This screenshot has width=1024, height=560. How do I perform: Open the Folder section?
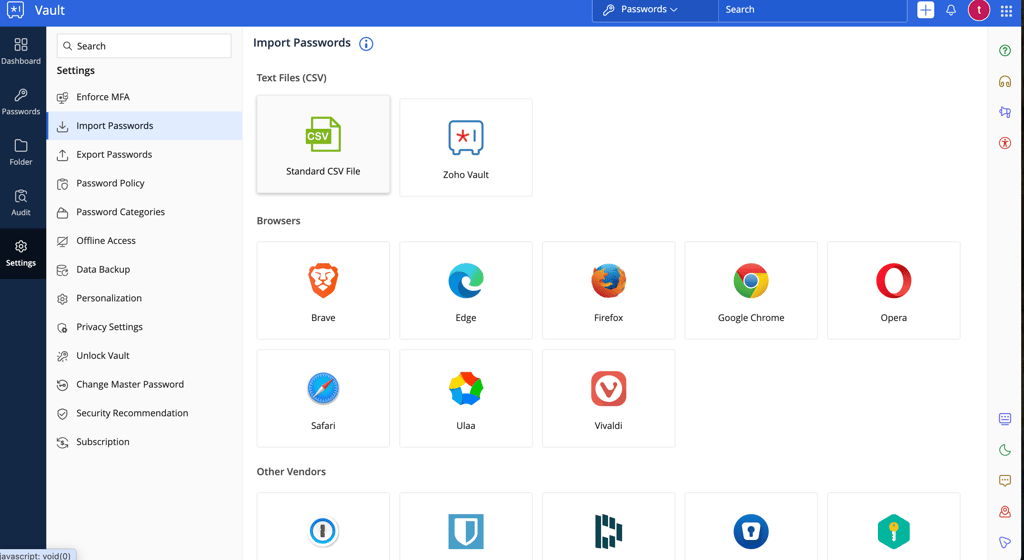coord(21,152)
